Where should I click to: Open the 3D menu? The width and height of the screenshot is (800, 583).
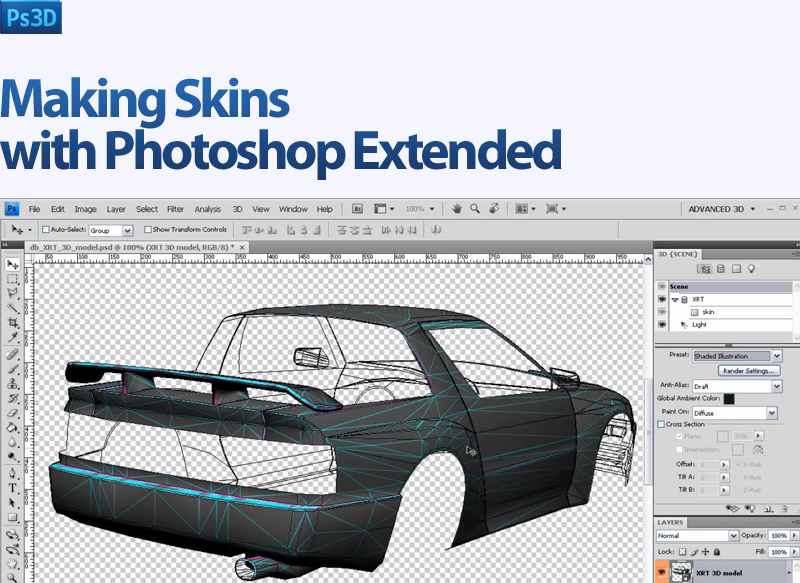pos(237,209)
